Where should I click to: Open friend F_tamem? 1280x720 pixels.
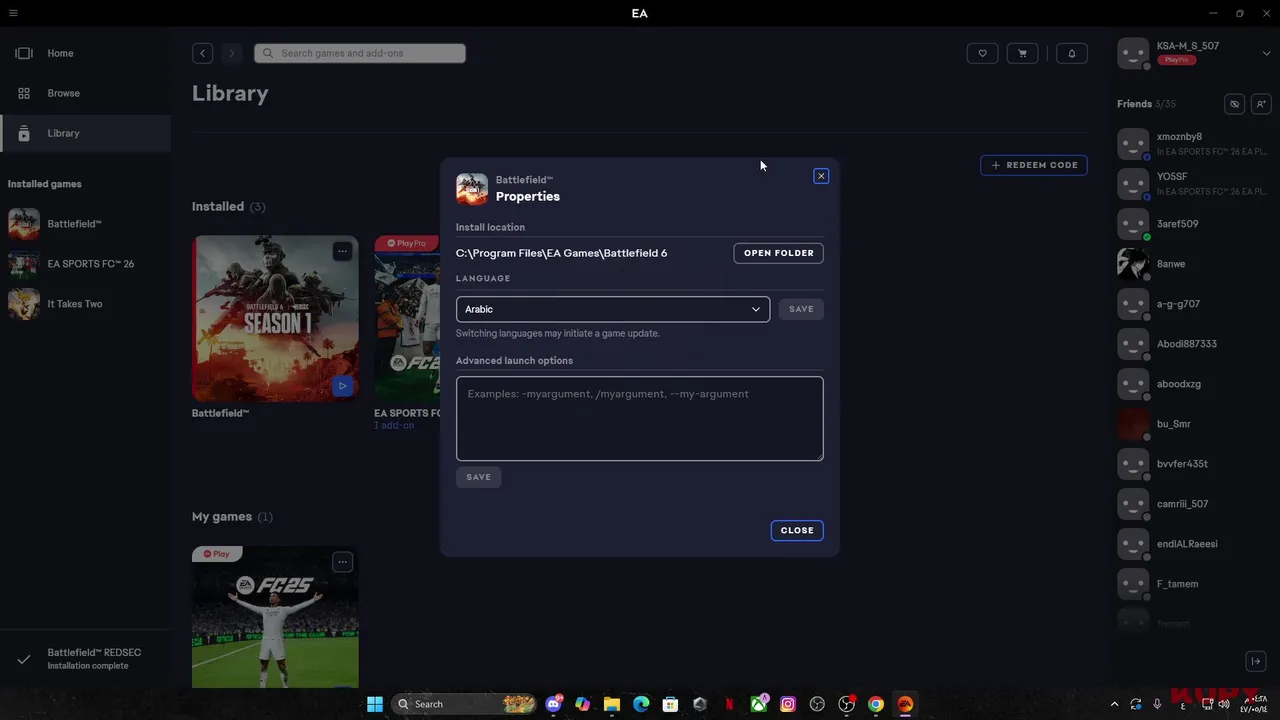click(1194, 584)
